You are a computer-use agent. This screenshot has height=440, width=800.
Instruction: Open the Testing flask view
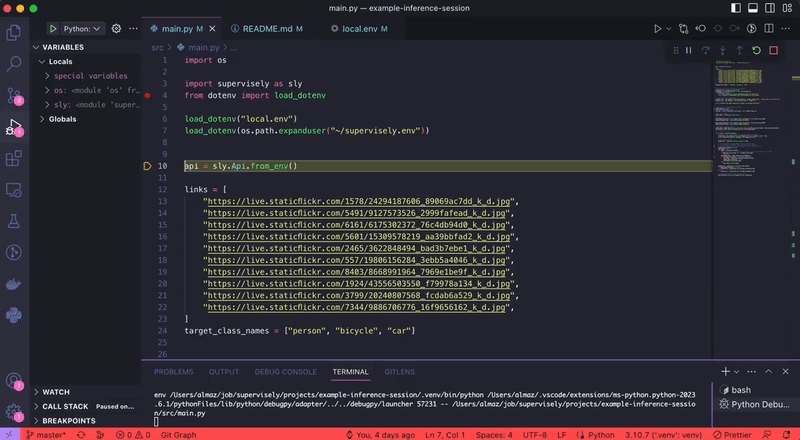pos(14,222)
